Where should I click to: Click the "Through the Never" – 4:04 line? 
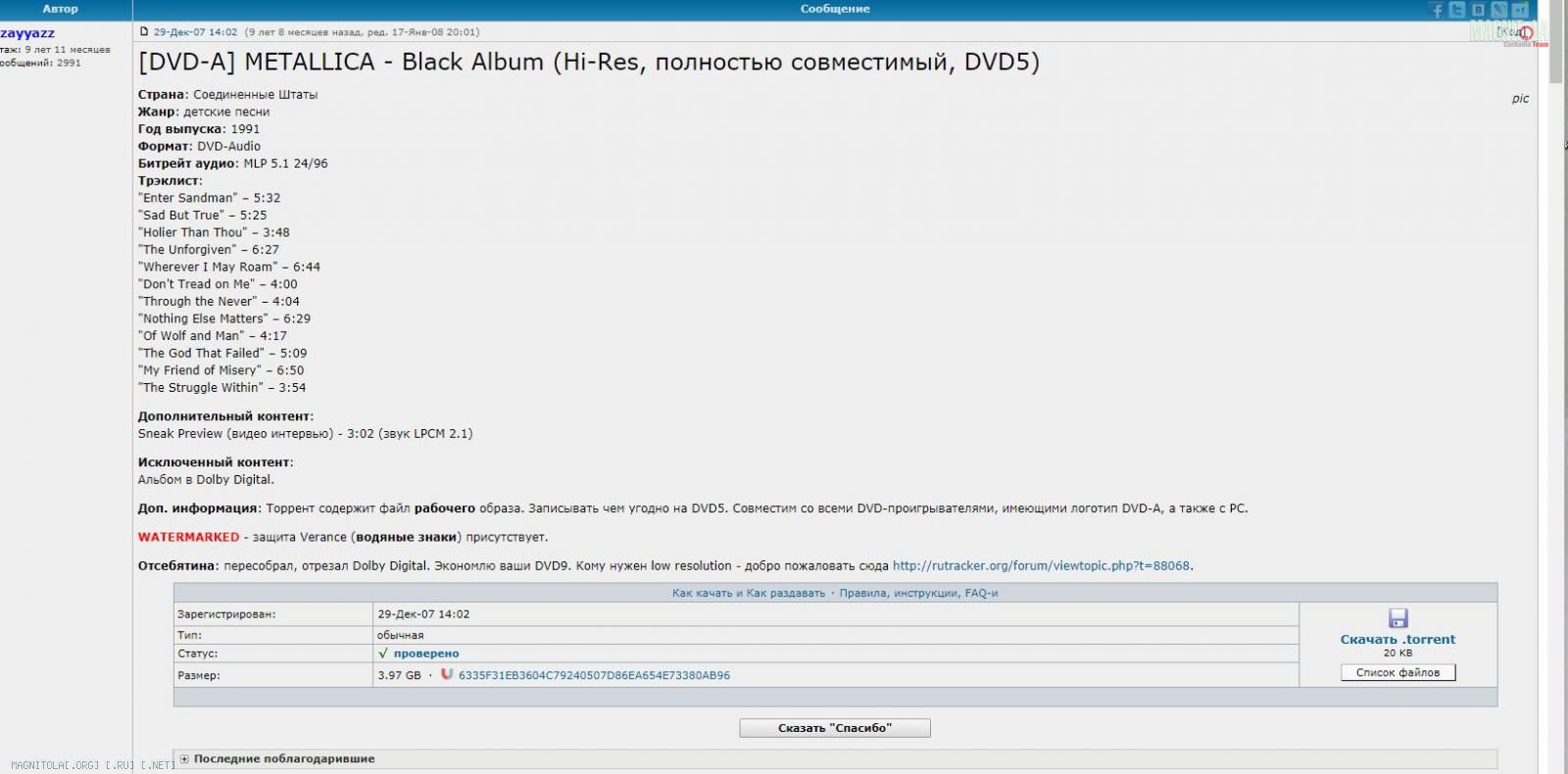tap(219, 302)
